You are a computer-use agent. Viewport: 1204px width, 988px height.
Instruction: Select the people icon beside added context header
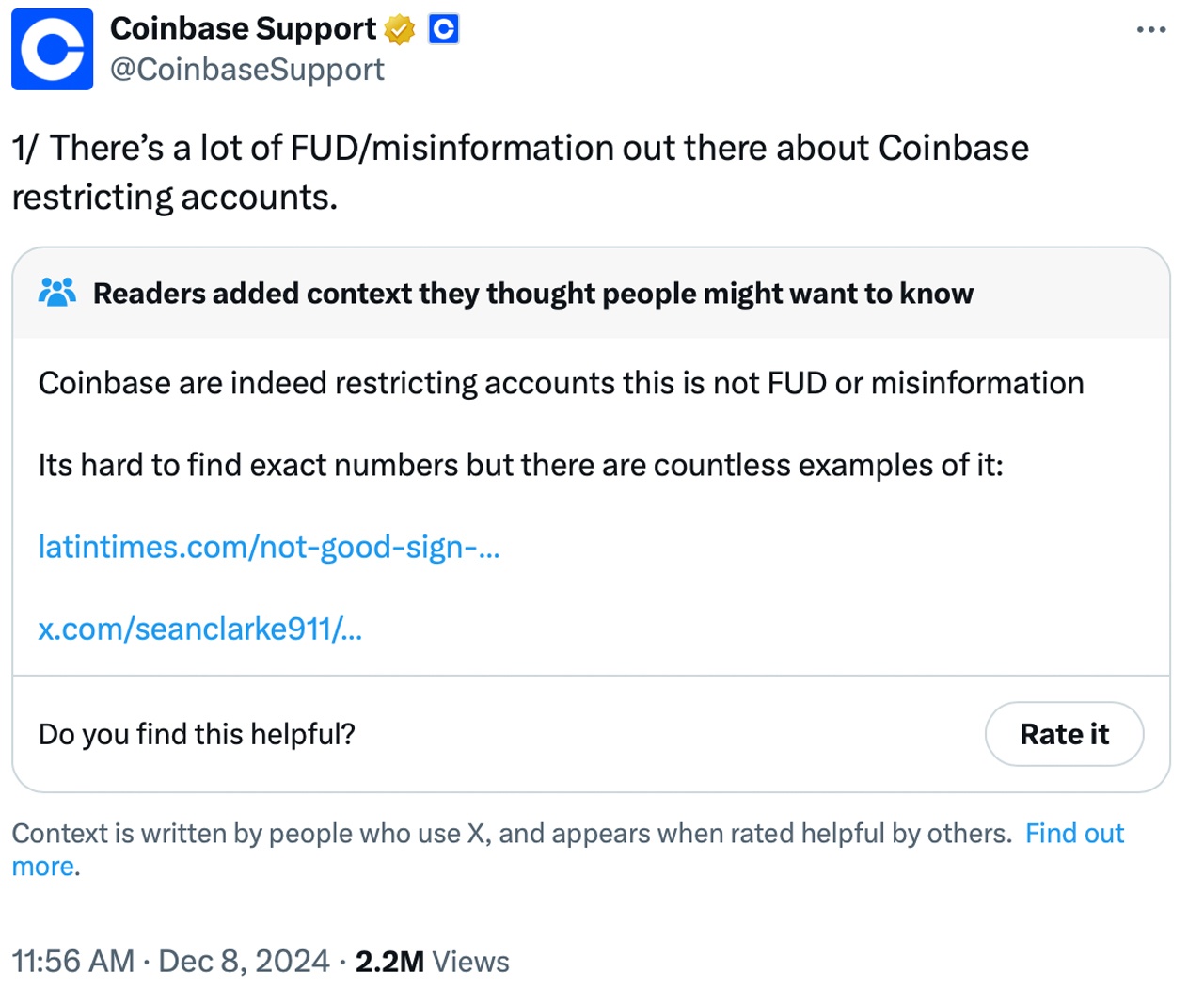pyautogui.click(x=56, y=293)
